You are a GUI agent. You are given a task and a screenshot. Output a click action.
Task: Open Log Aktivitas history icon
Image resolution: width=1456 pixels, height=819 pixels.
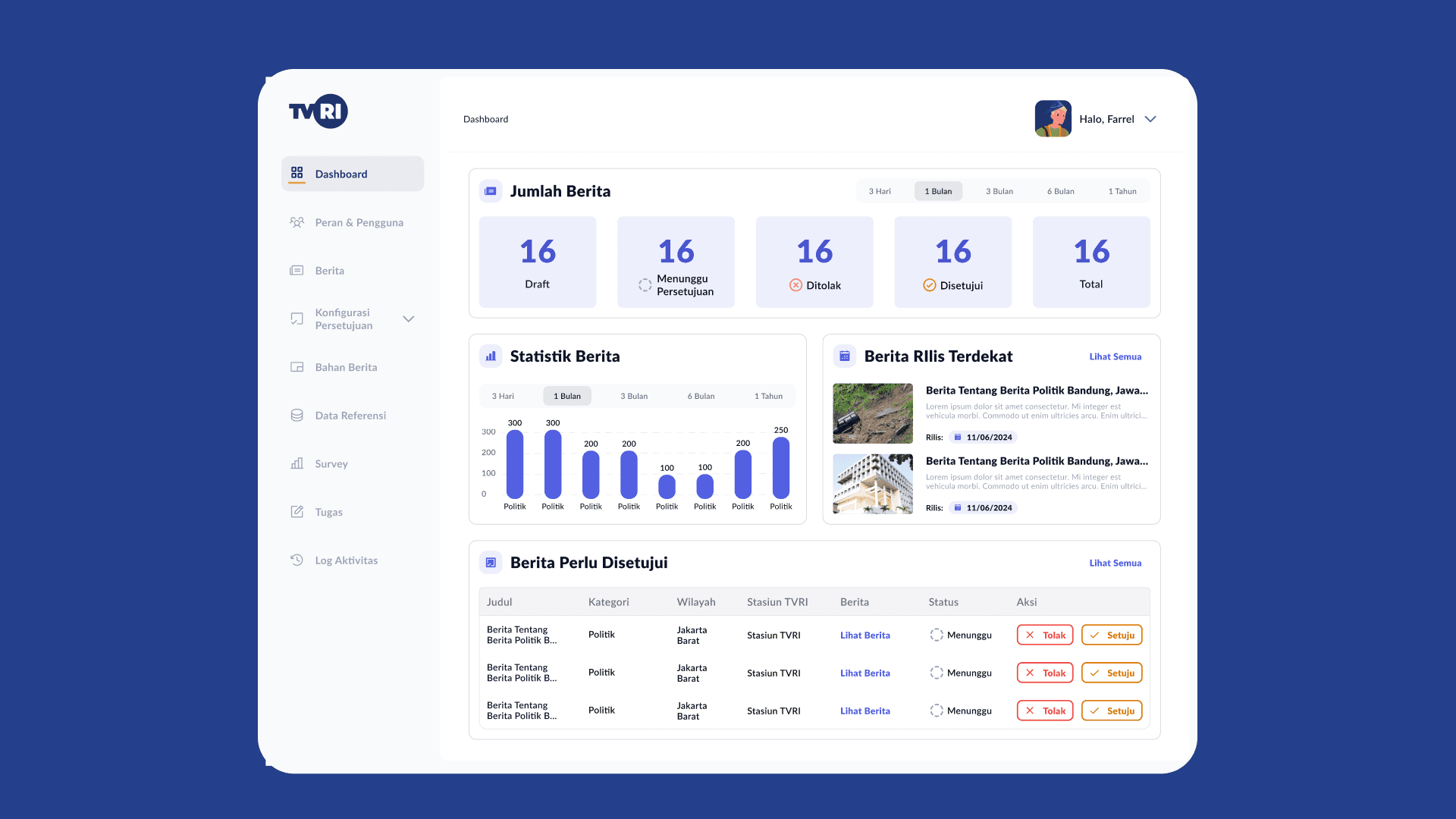coord(297,560)
